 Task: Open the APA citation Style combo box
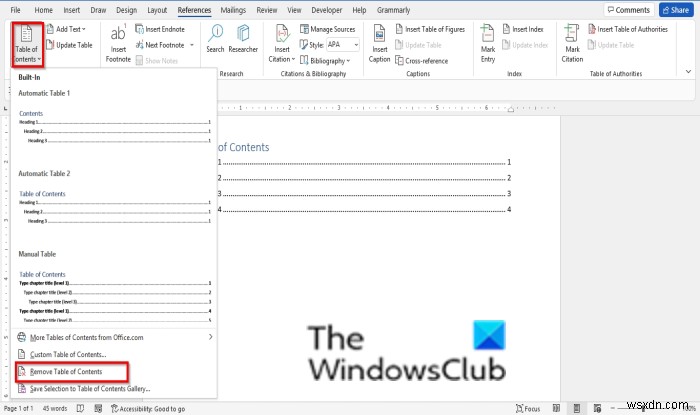point(343,45)
